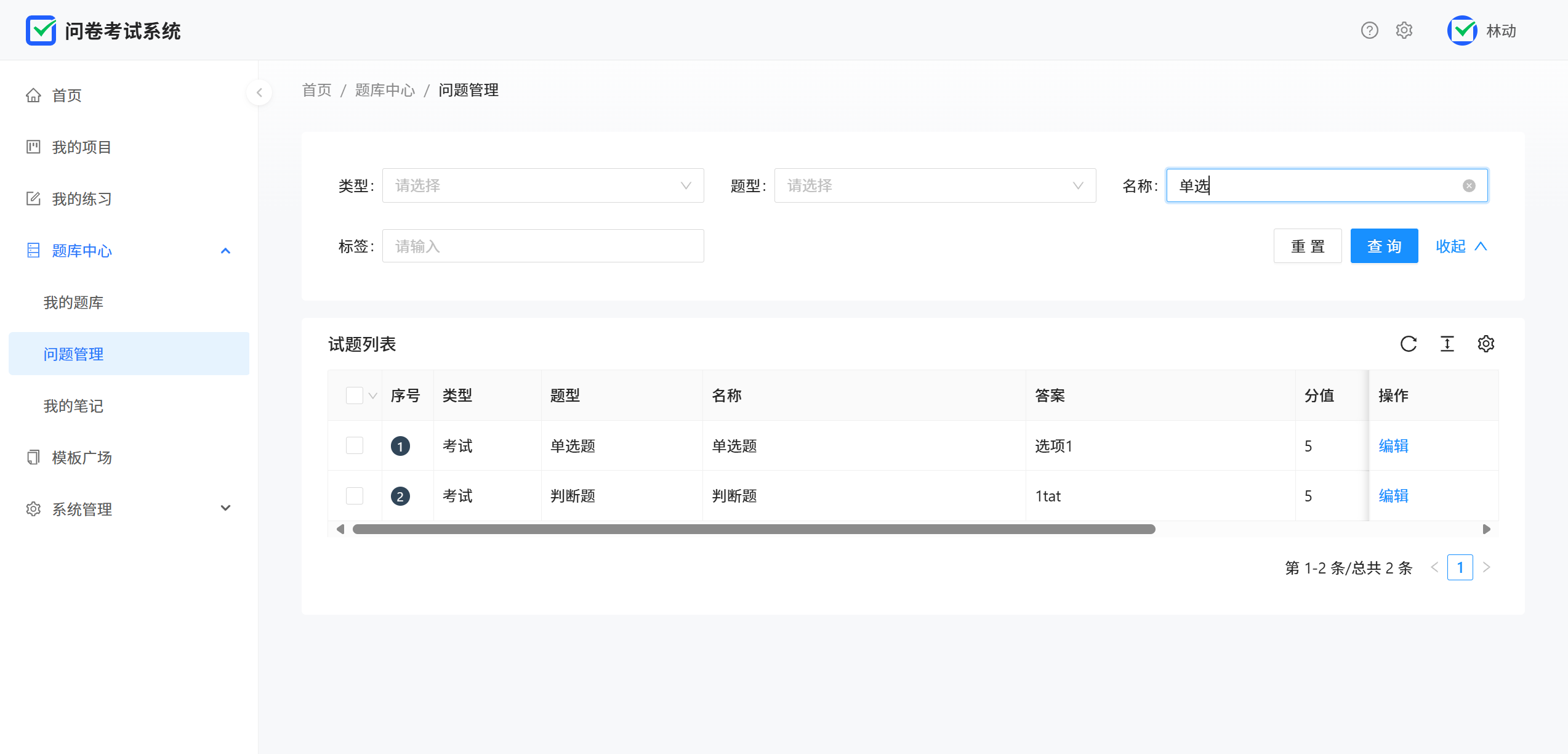Image resolution: width=1568 pixels, height=754 pixels.
Task: Open the 题型 dropdown
Action: (x=935, y=185)
